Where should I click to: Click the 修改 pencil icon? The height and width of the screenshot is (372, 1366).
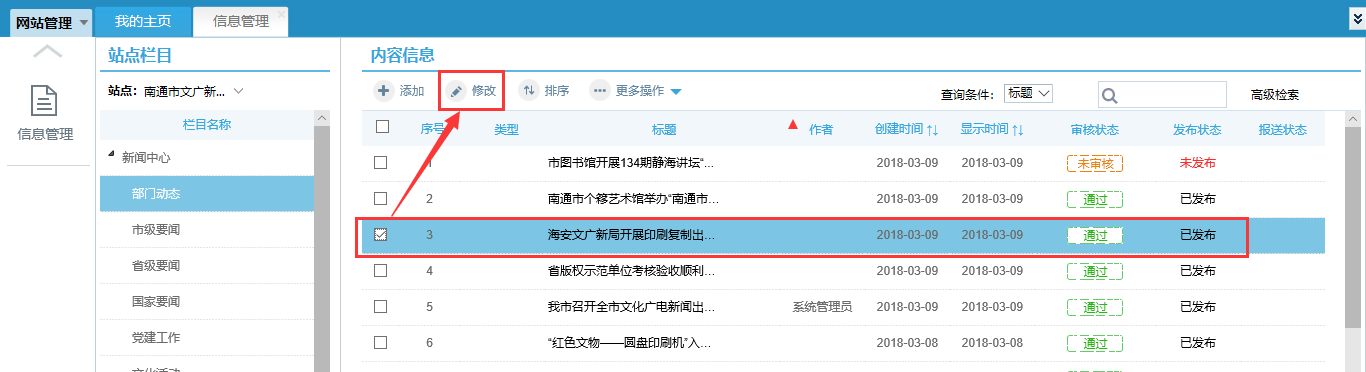[x=456, y=91]
